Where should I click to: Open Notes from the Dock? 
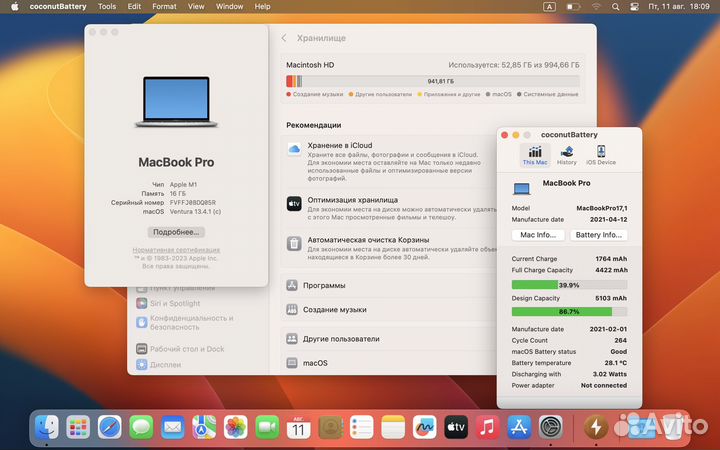[x=393, y=428]
